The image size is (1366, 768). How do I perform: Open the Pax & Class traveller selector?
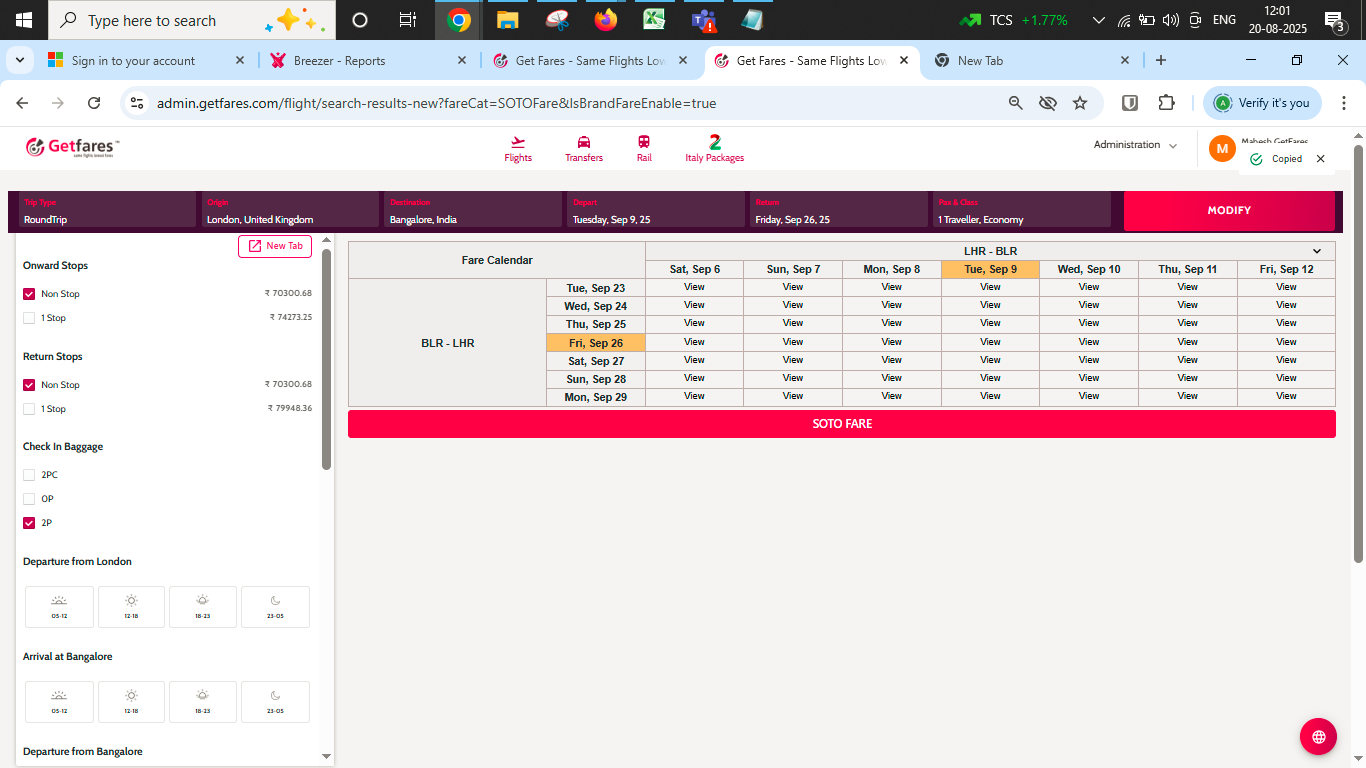click(x=1020, y=211)
